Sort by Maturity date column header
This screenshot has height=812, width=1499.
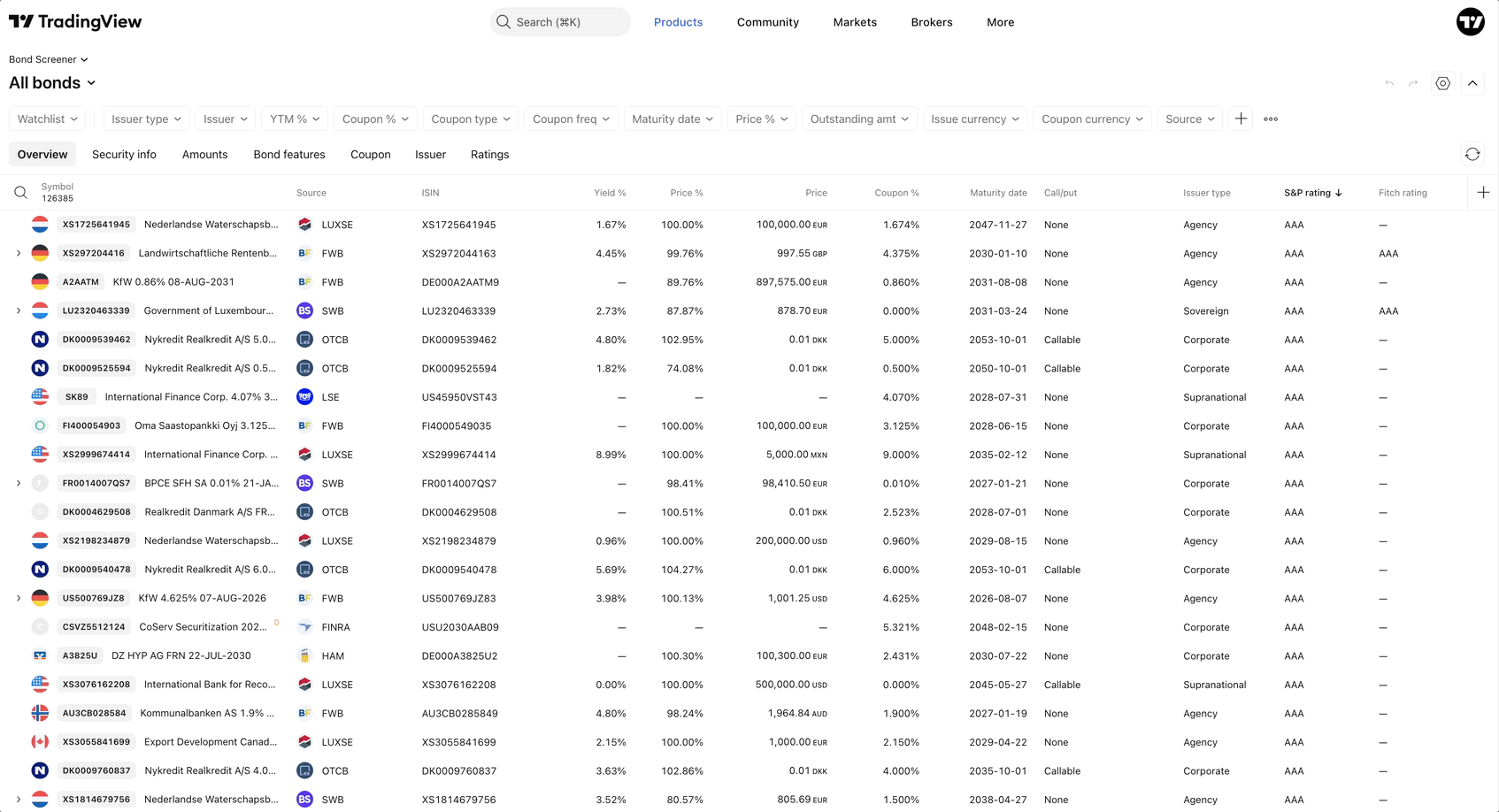(998, 193)
